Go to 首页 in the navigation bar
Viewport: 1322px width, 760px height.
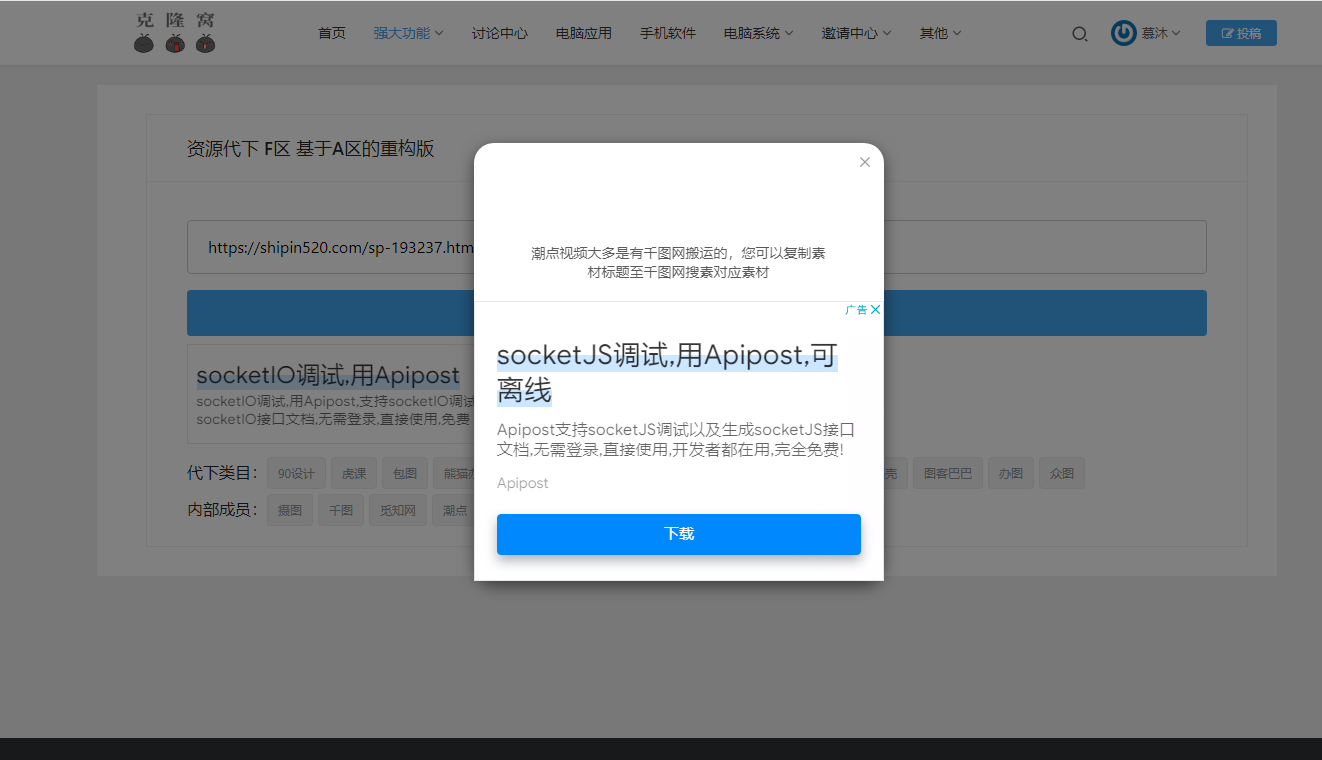pos(332,33)
